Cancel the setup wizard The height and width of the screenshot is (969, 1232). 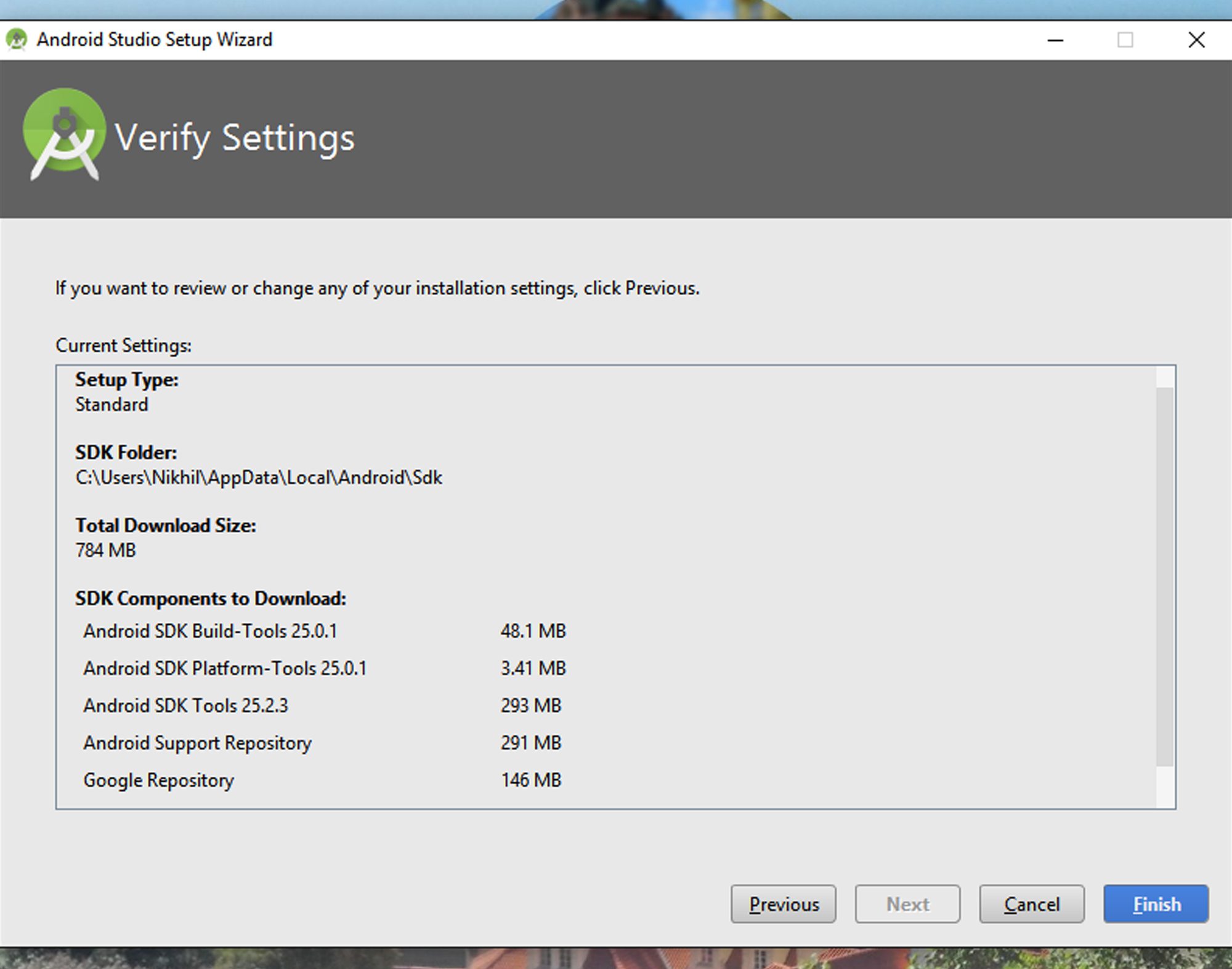[1032, 904]
